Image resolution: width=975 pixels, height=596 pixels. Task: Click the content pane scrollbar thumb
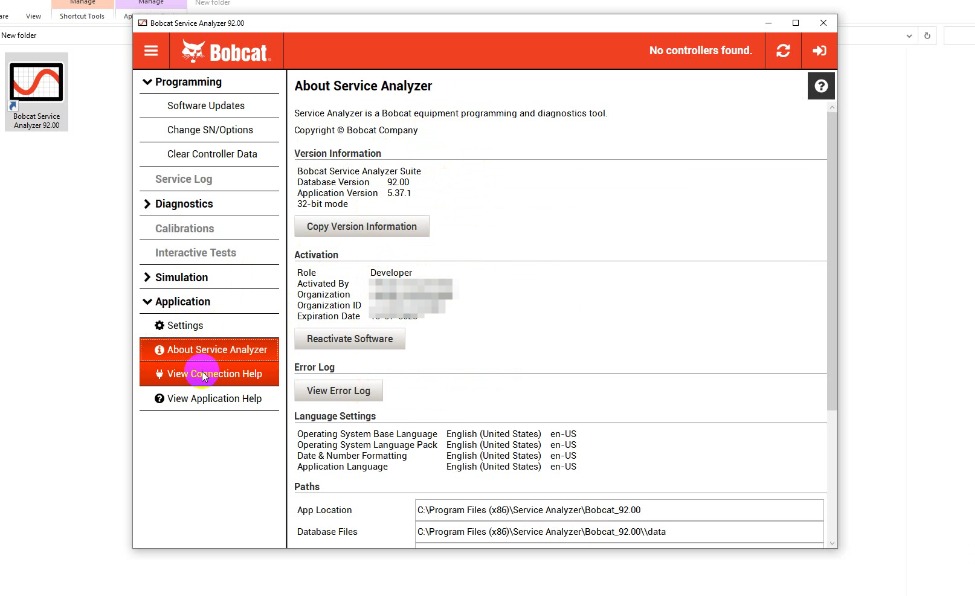(x=831, y=261)
